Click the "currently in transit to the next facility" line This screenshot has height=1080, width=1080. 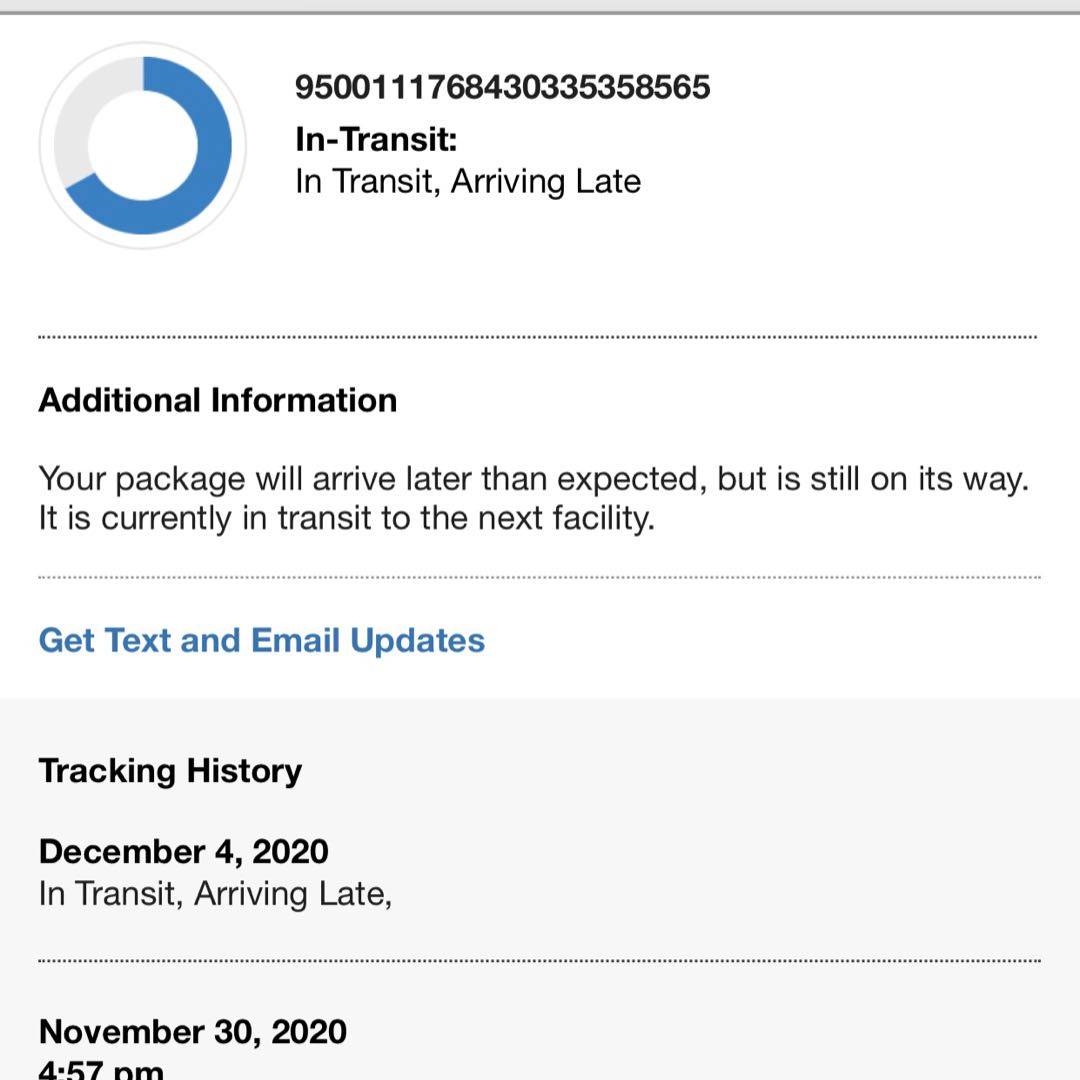[346, 519]
